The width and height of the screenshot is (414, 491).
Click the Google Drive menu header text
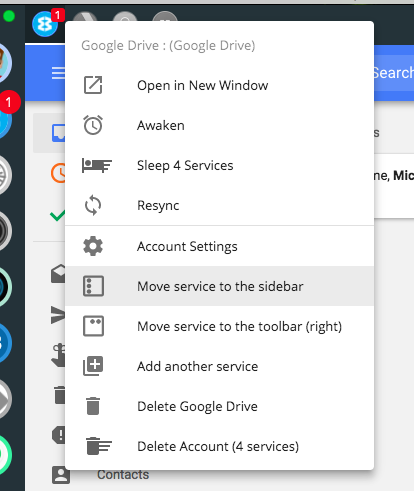[168, 45]
